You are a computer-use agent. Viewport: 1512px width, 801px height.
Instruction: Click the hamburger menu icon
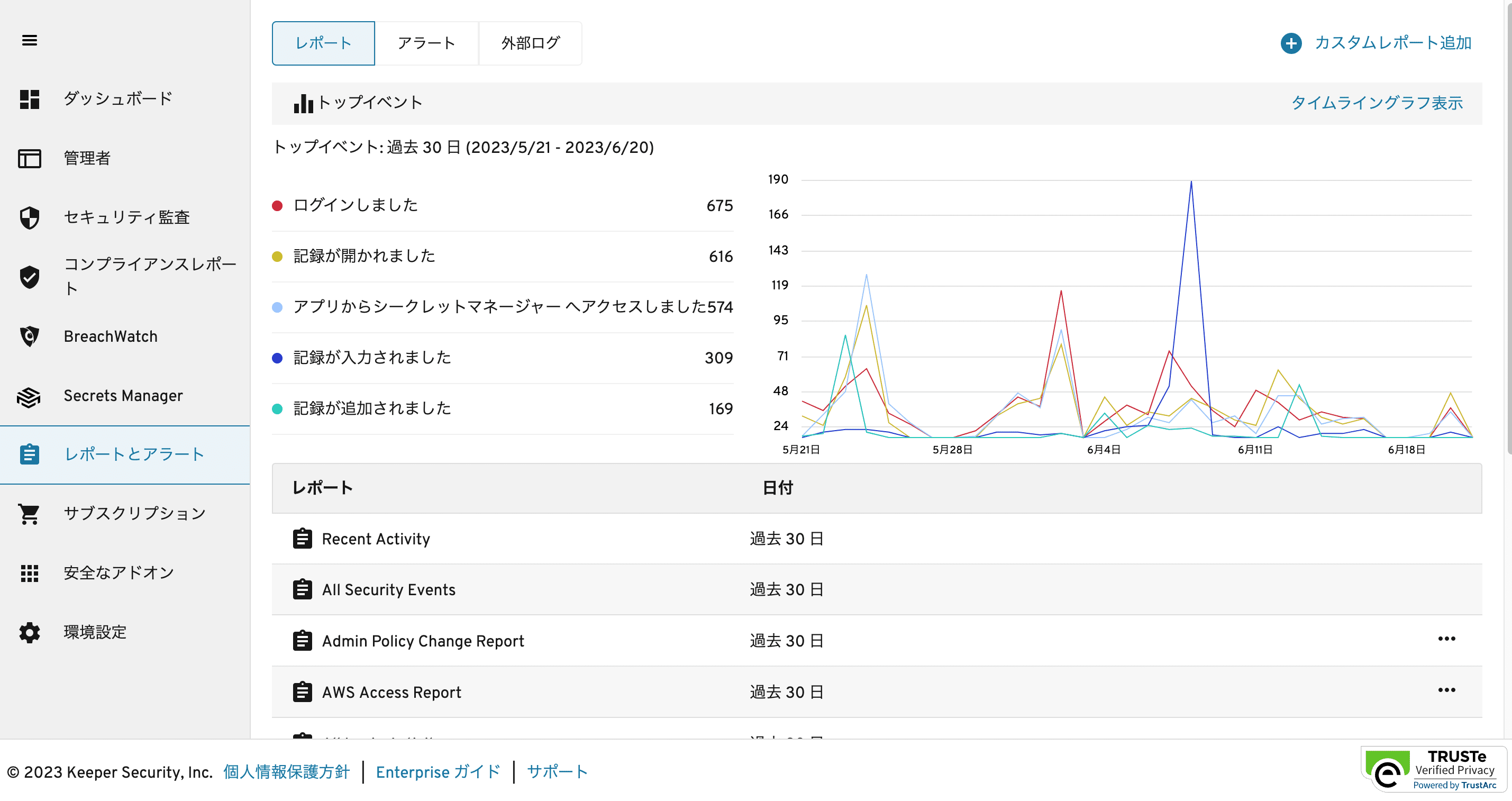[29, 40]
